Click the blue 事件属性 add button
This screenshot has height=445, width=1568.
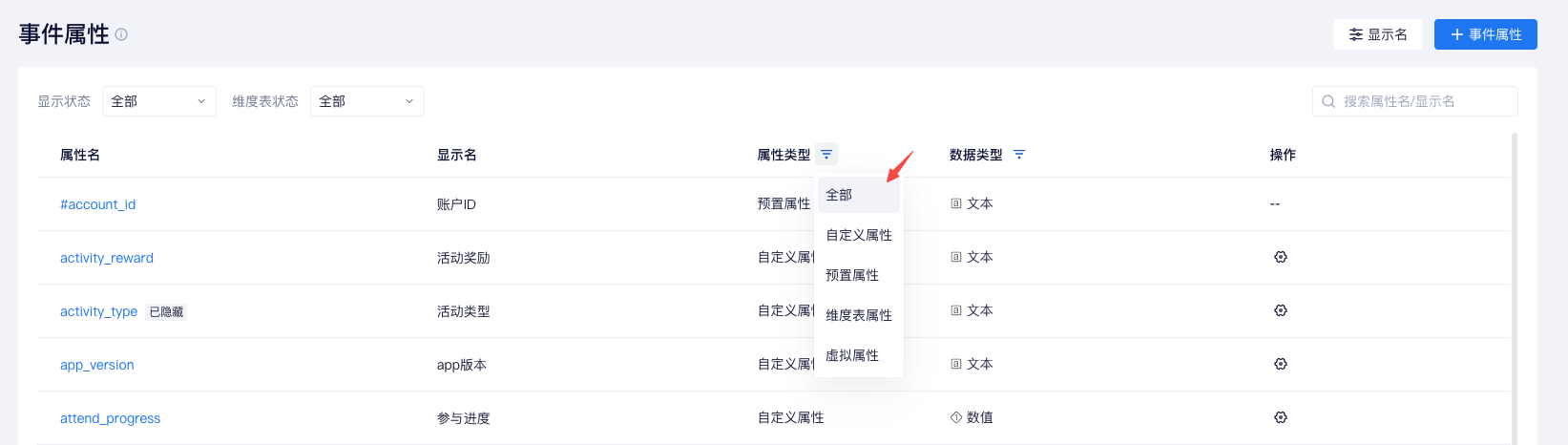pyautogui.click(x=1486, y=34)
